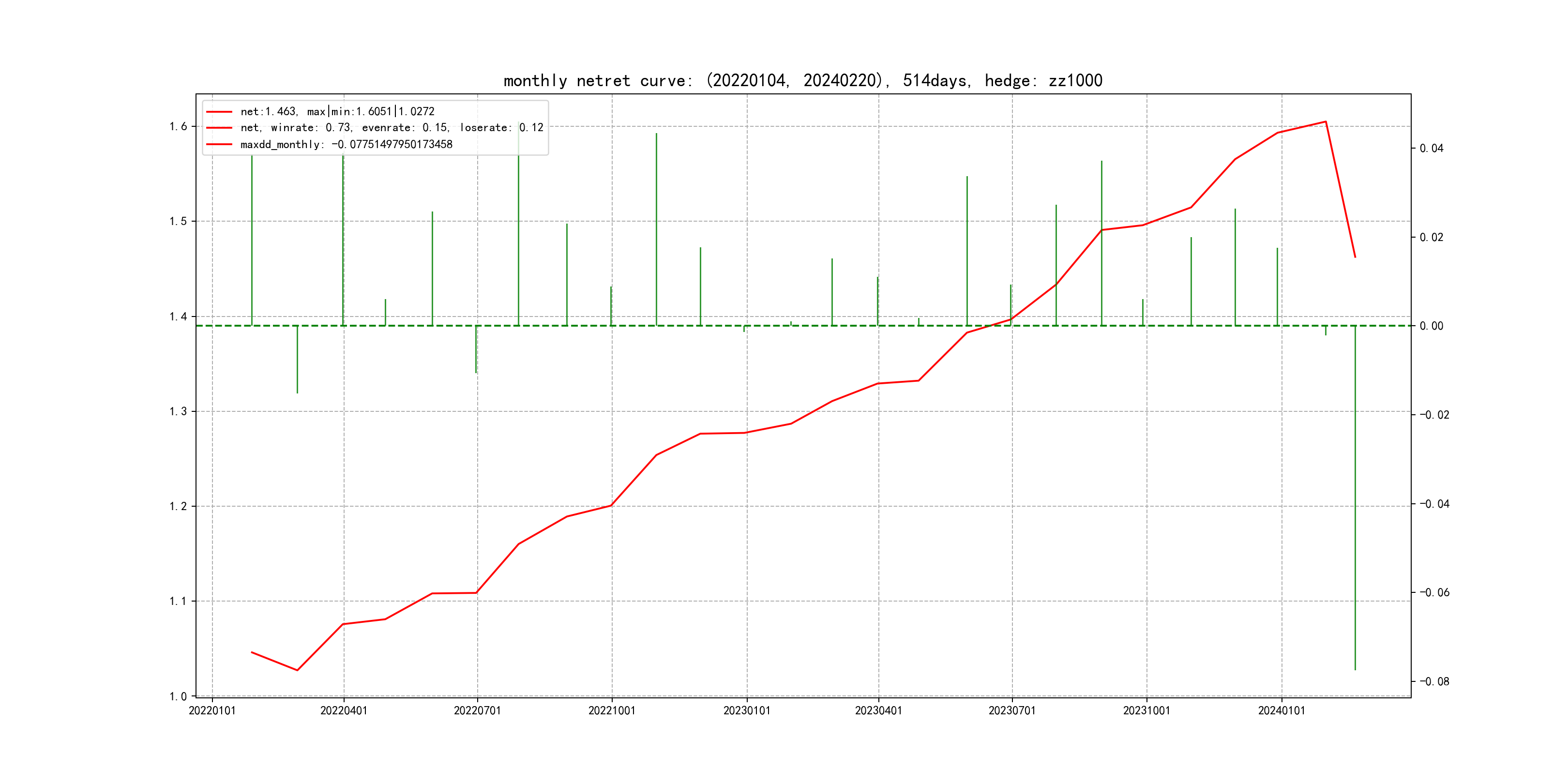Click the 20221001 x-axis date label
This screenshot has width=1568, height=784.
tap(612, 710)
